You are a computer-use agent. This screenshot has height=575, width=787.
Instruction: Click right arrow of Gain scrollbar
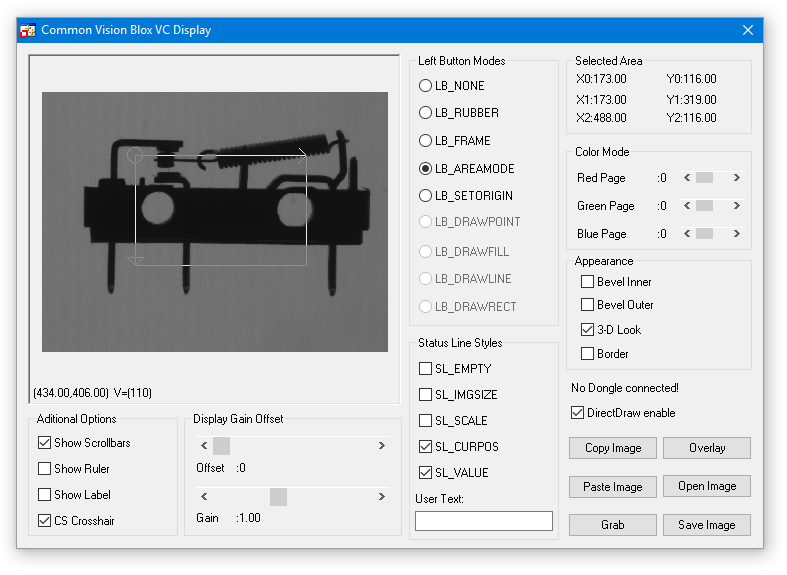click(x=381, y=497)
